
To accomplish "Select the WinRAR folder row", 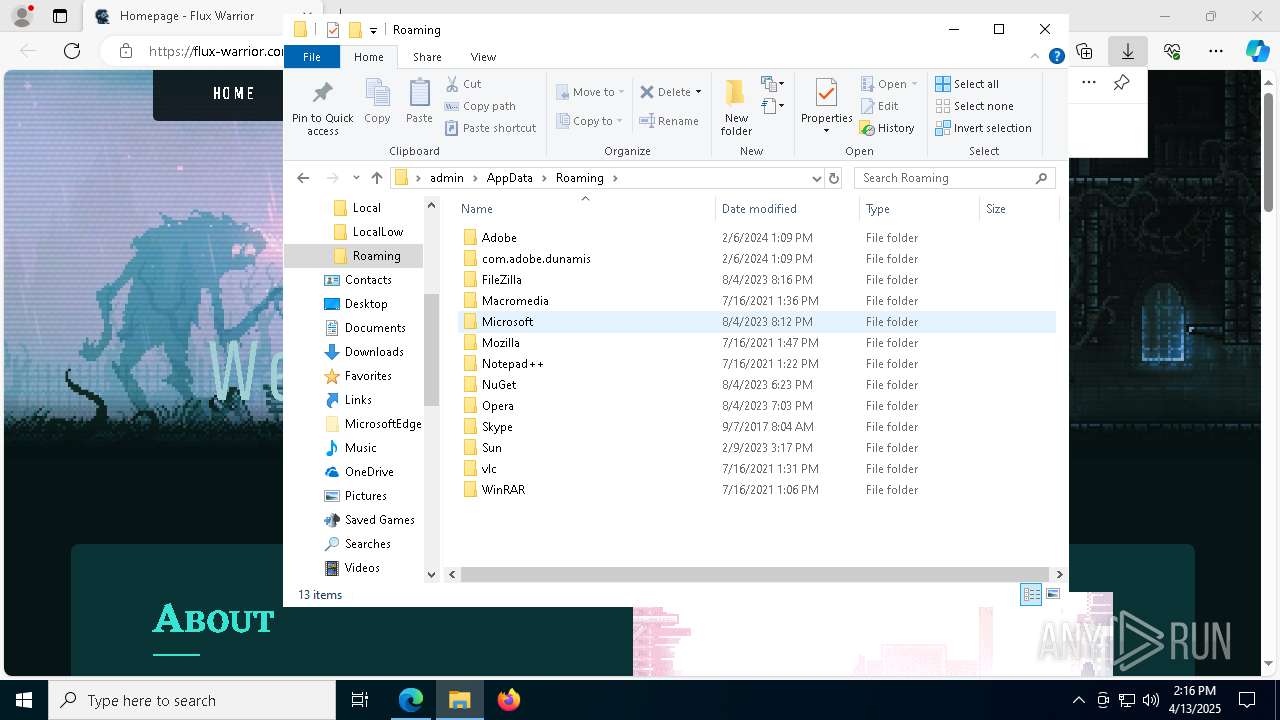I will coord(757,490).
